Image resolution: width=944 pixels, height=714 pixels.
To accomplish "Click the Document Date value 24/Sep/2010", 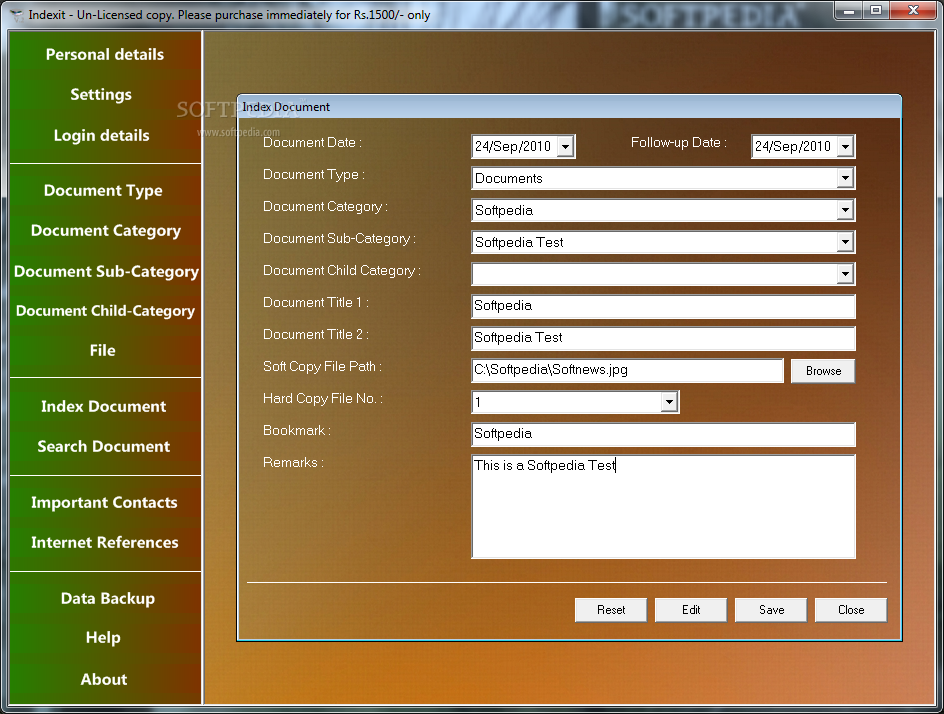I will (513, 146).
